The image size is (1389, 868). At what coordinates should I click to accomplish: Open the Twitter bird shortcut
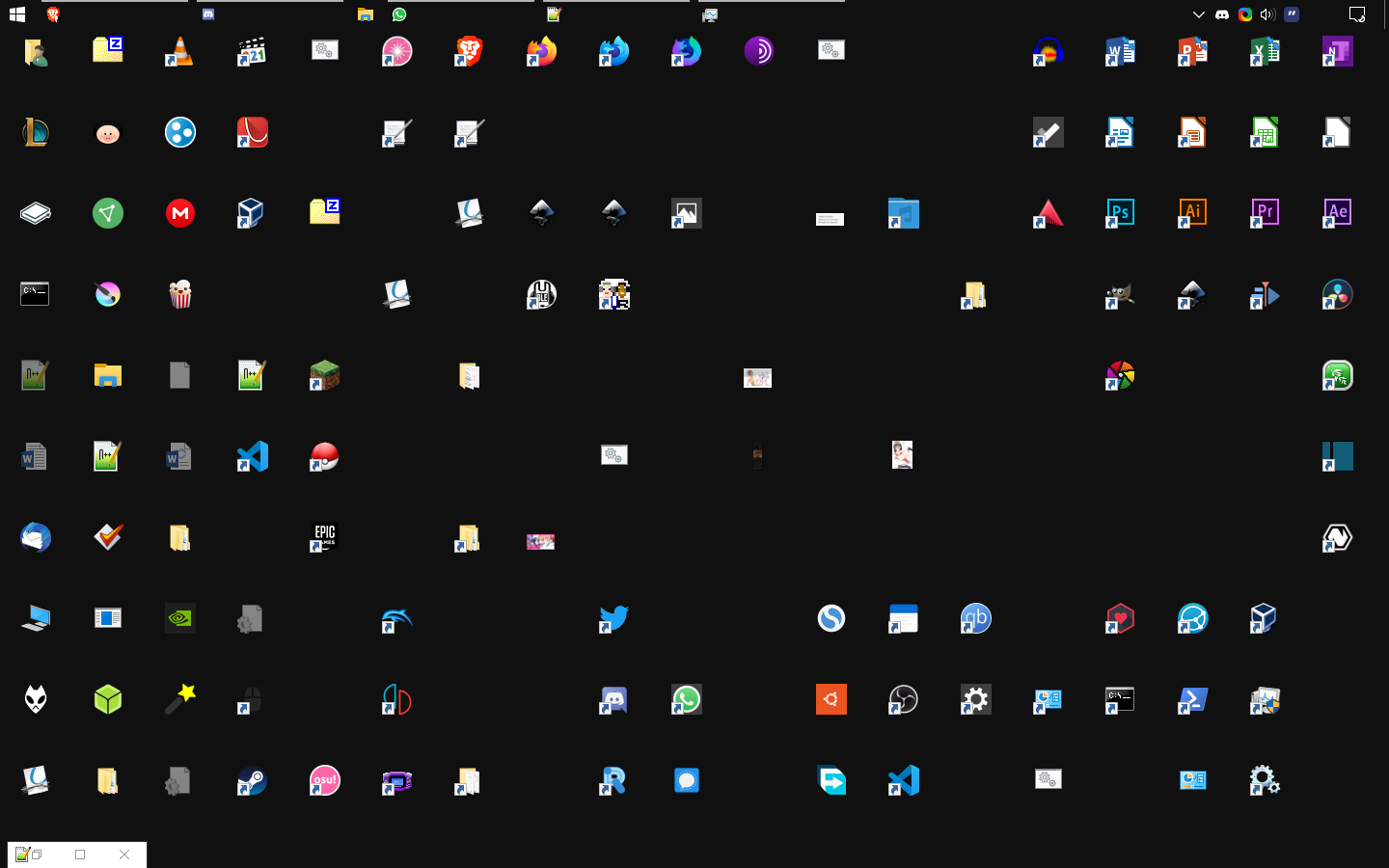(x=613, y=618)
